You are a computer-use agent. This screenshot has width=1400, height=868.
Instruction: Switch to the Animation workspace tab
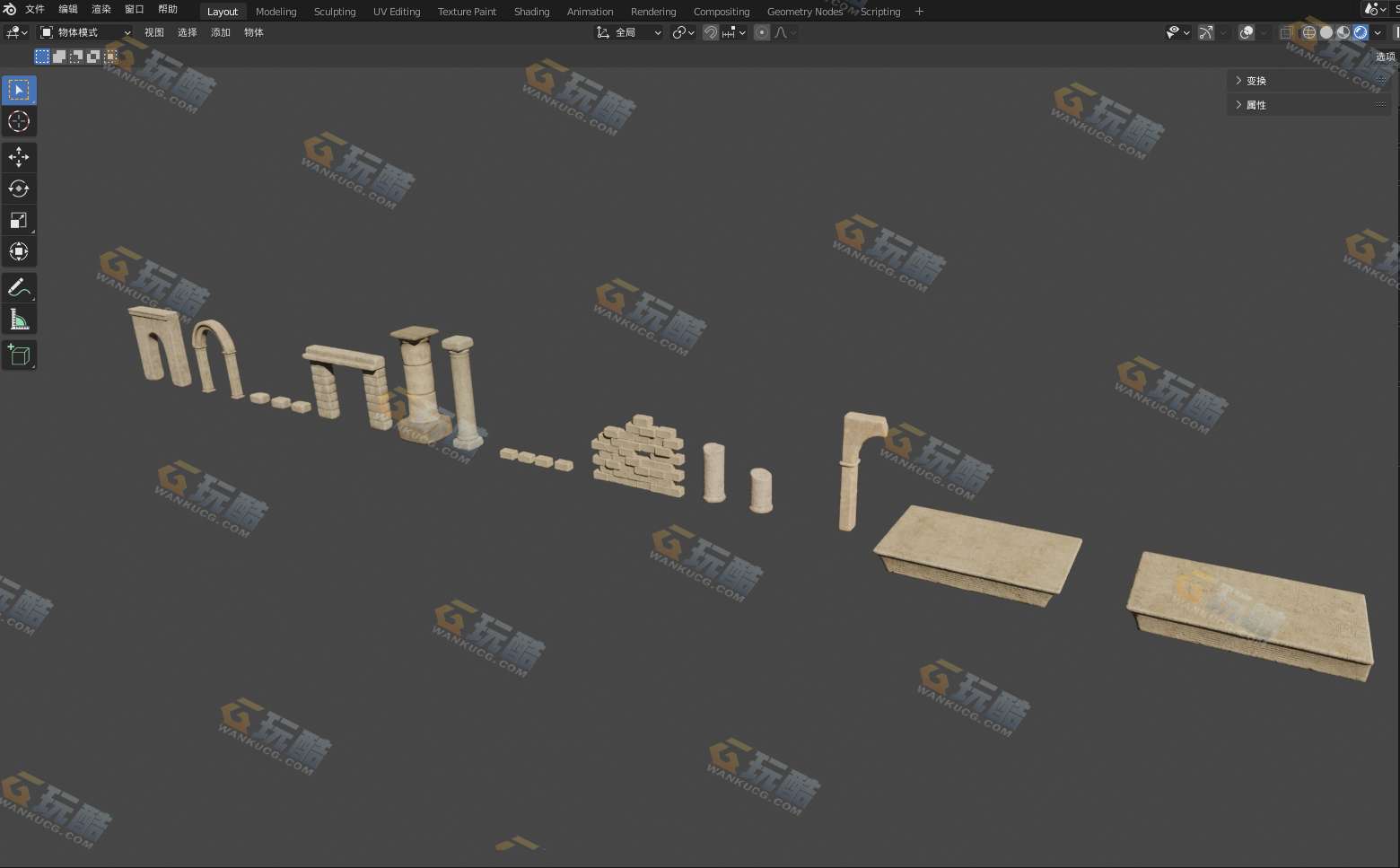tap(590, 12)
